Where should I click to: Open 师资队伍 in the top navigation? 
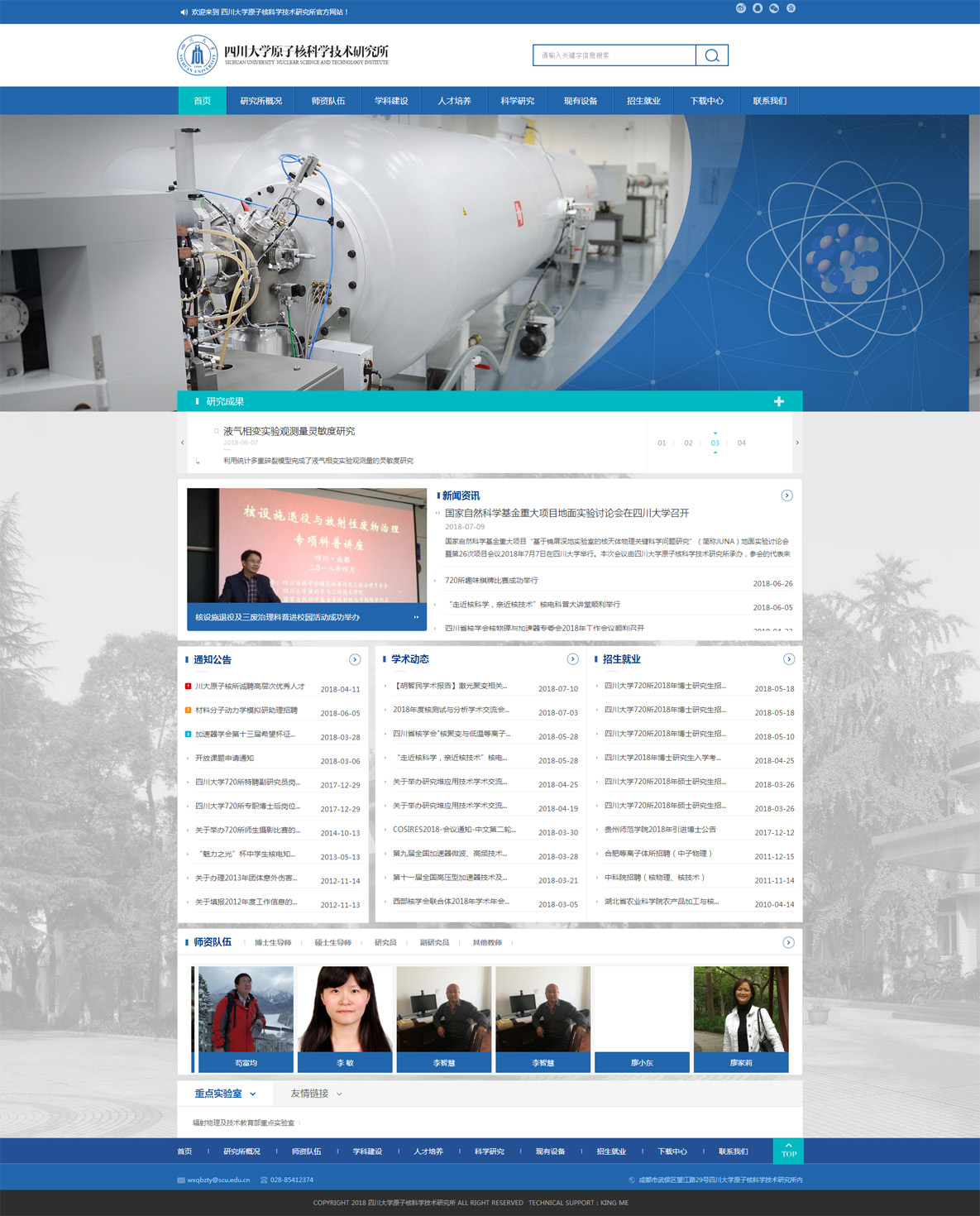tap(328, 101)
